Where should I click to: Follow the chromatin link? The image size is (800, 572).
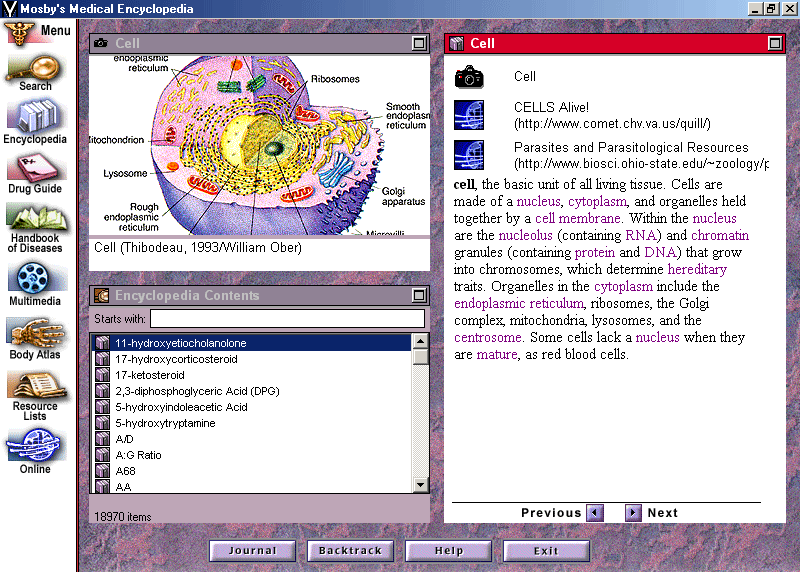click(720, 235)
